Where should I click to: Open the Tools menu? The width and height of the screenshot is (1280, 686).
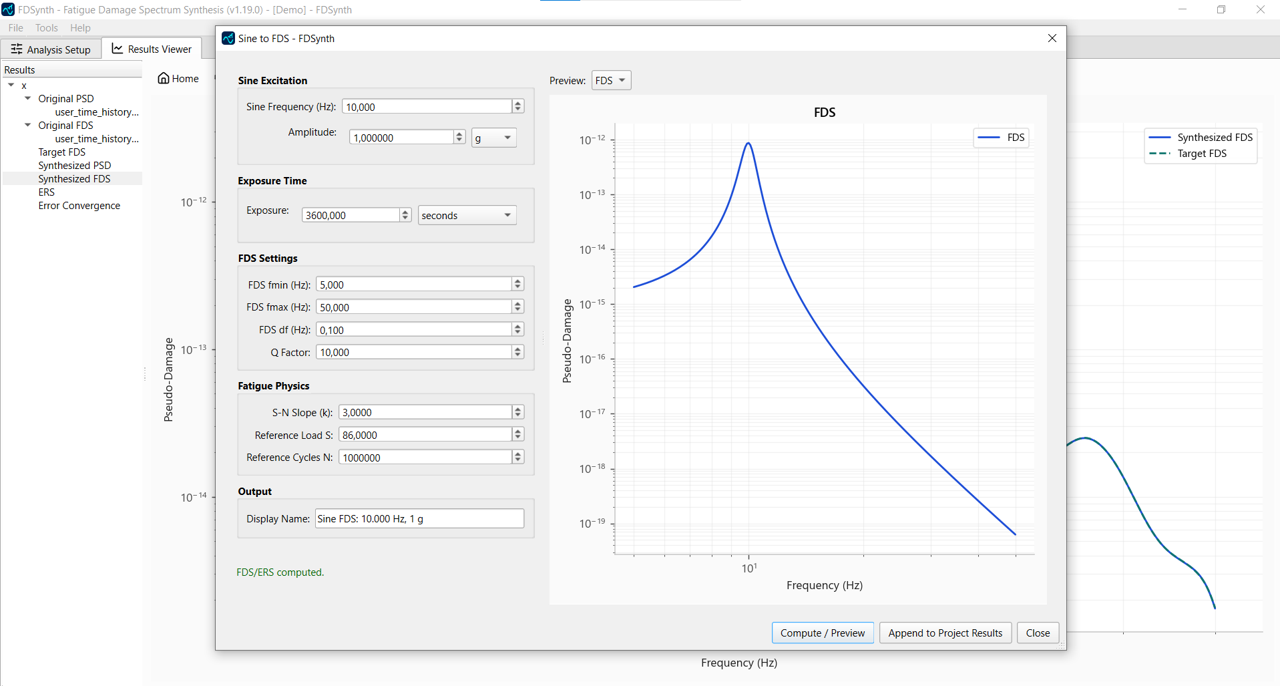tap(45, 27)
